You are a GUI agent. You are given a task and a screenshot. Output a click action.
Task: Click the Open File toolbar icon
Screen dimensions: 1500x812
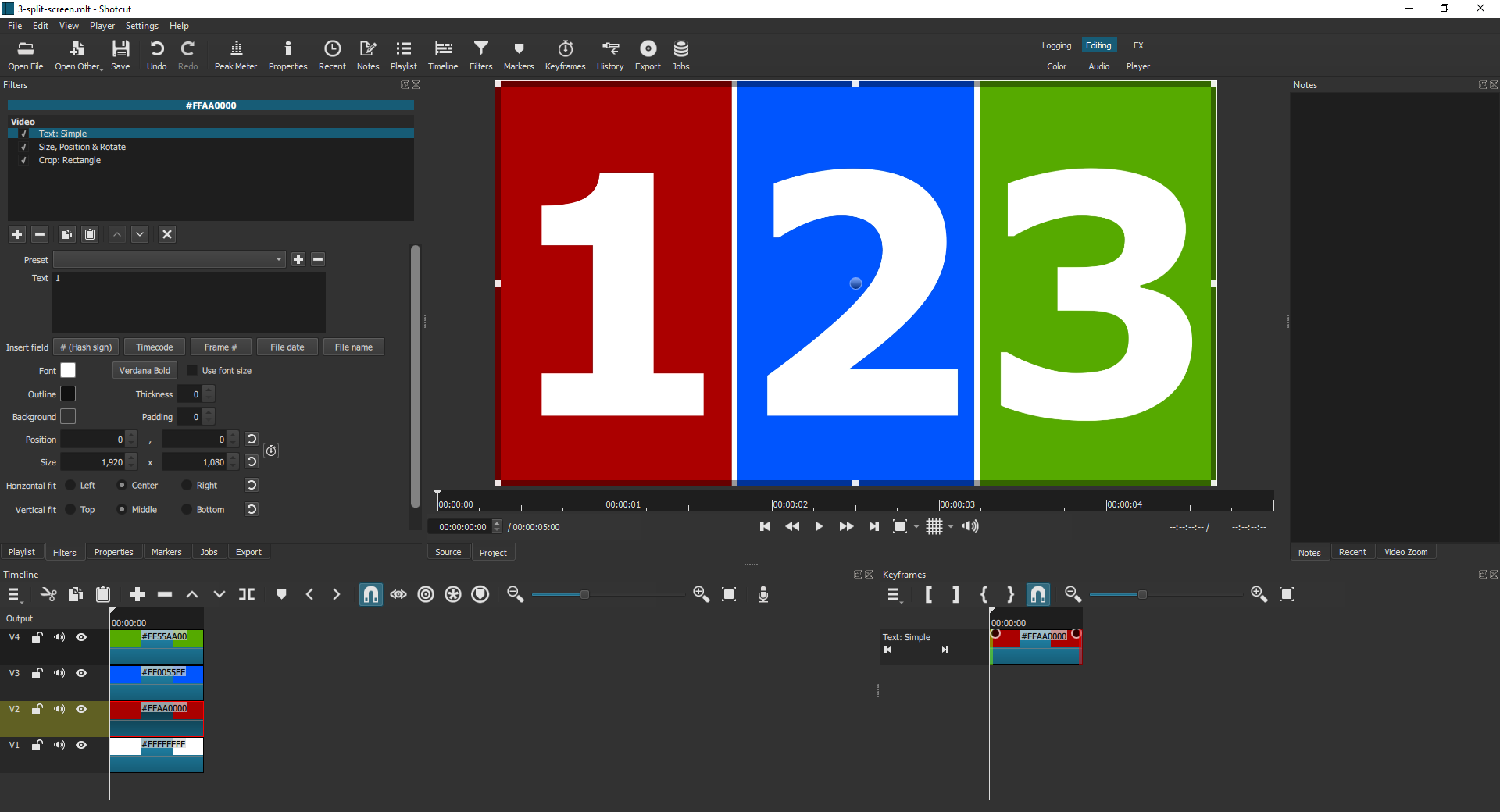25,55
